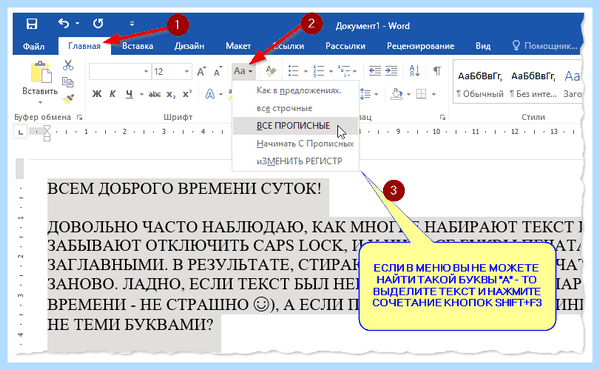The height and width of the screenshot is (370, 600).
Task: Open the undo history dropdown arrow
Action: pos(77,24)
